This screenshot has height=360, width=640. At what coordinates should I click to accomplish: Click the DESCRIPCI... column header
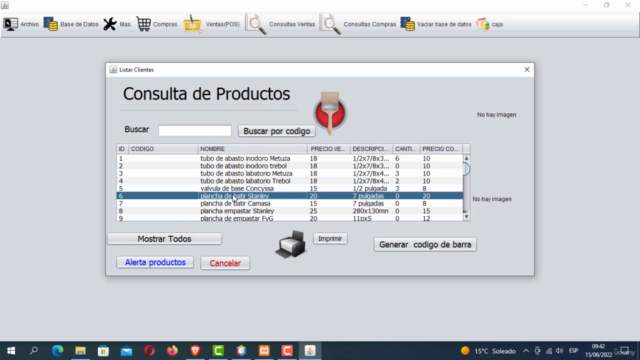click(371, 149)
